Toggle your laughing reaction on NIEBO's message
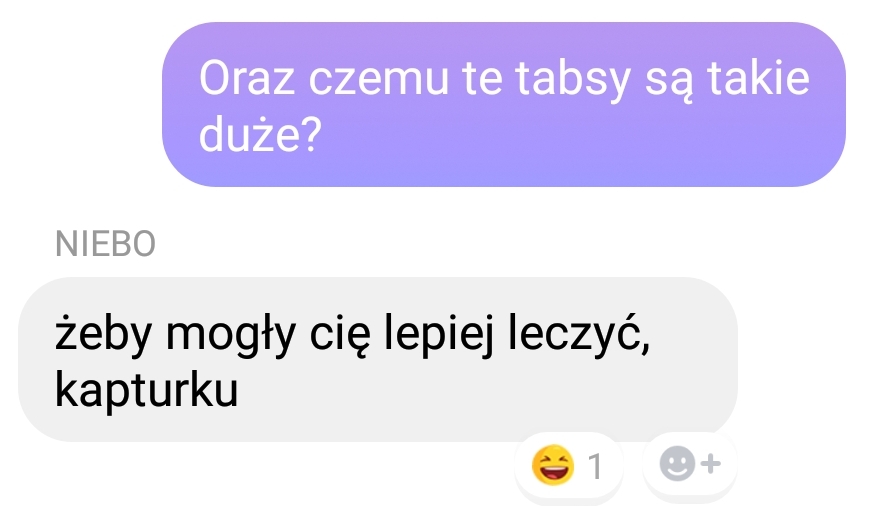This screenshot has width=891, height=506. [x=569, y=465]
